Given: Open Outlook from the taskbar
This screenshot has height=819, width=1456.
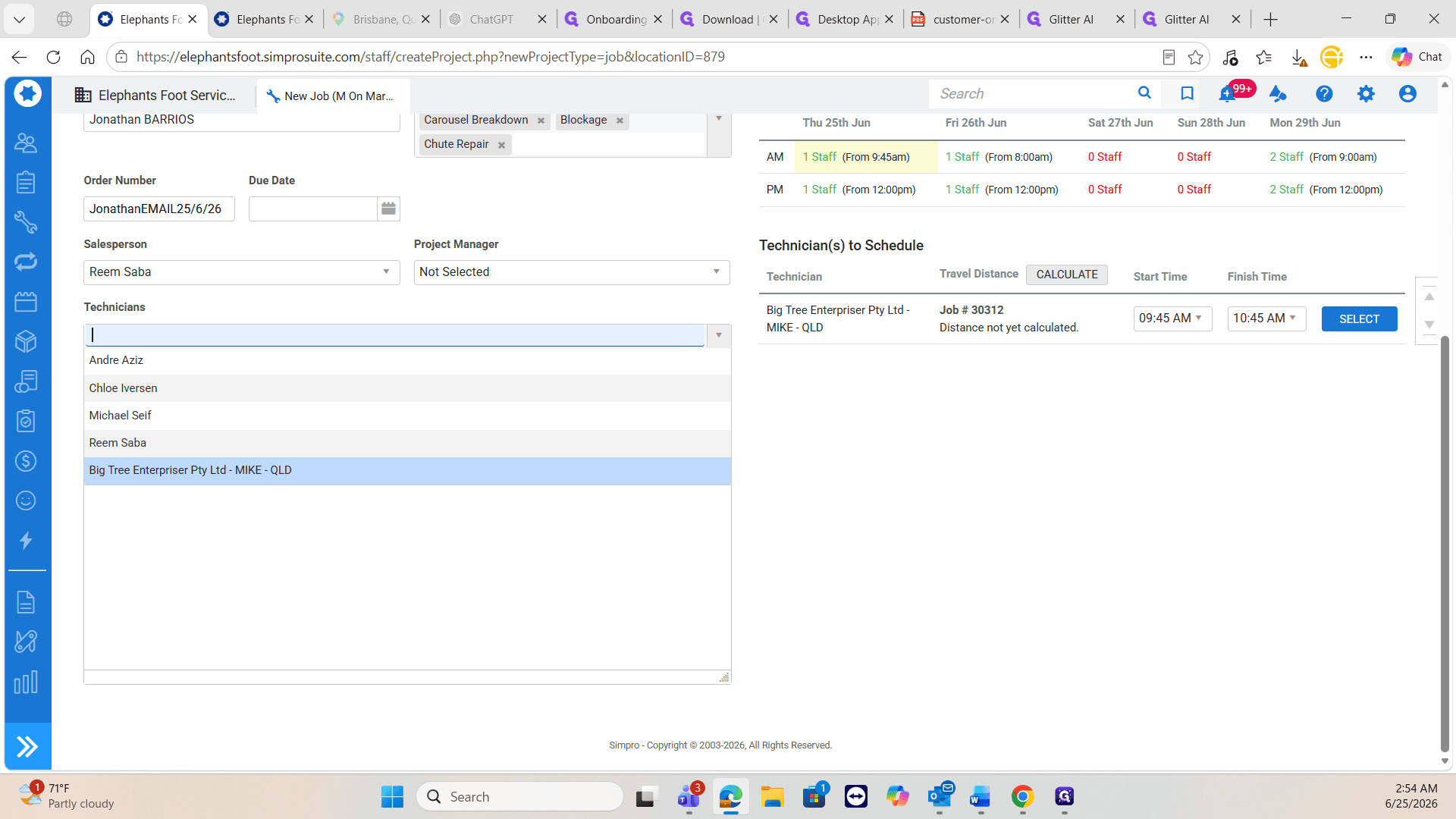Looking at the screenshot, I should (x=940, y=796).
